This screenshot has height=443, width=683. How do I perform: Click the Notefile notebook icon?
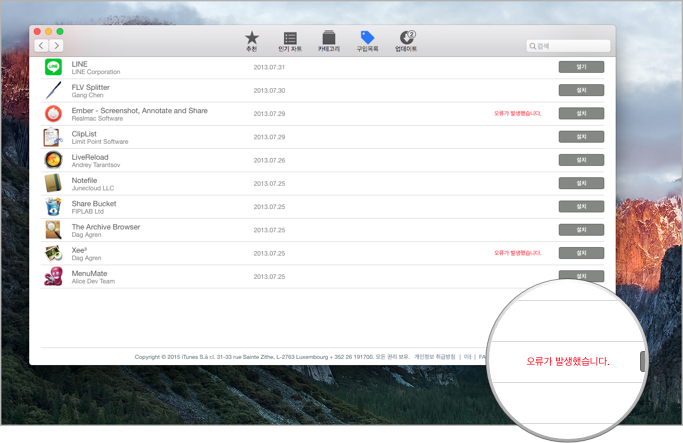coord(53,183)
